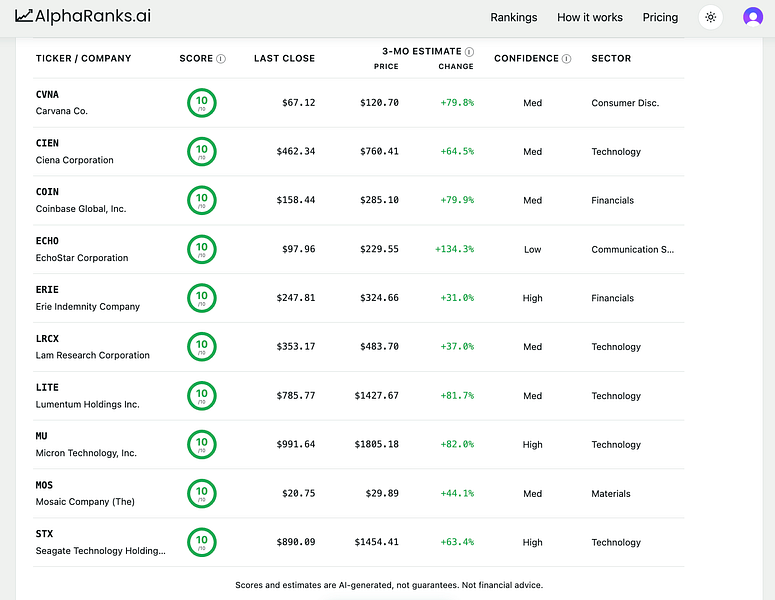
Task: Open the COIN ticker row
Action: click(358, 200)
